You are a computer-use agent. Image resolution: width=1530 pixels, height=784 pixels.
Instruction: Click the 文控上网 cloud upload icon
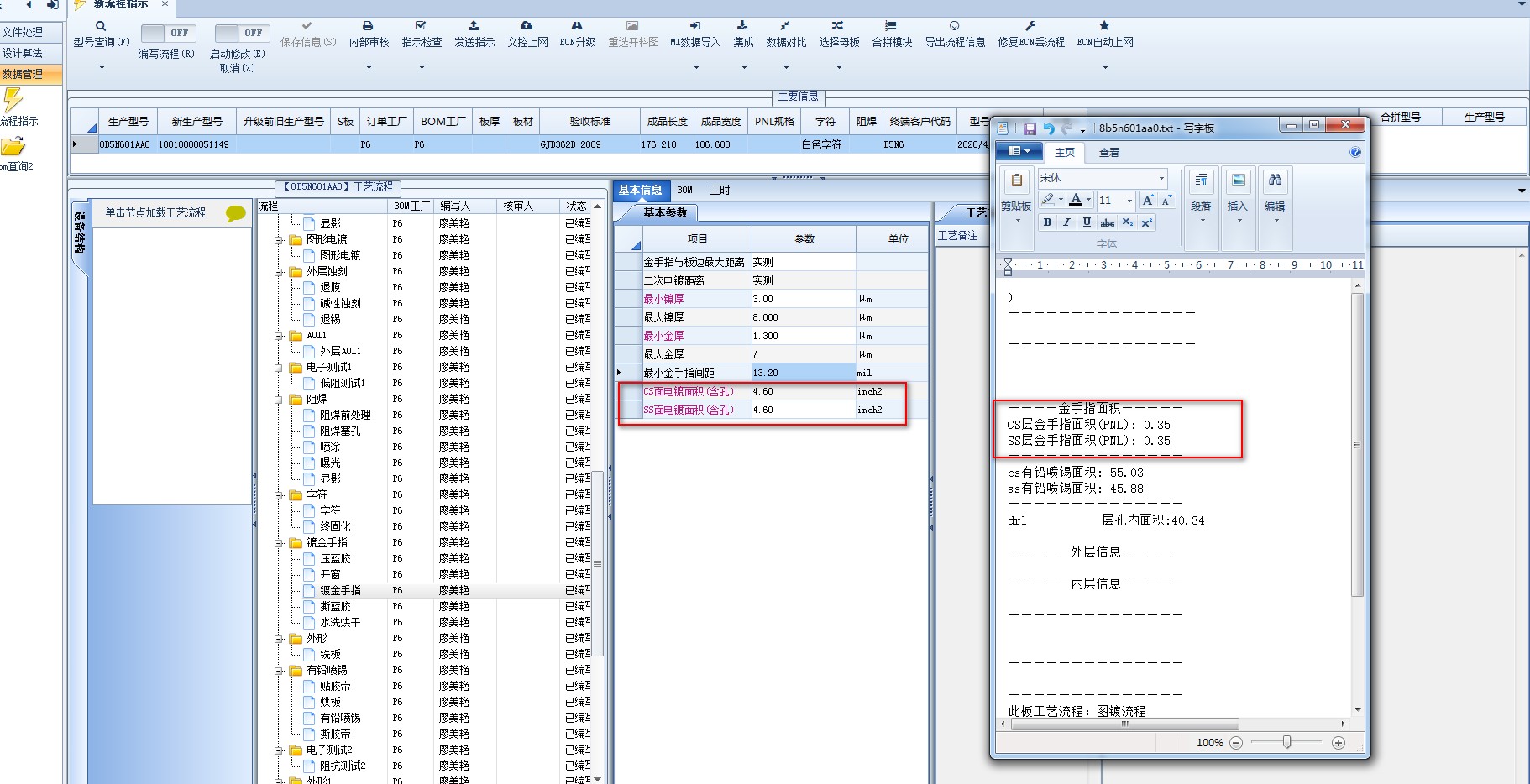[x=527, y=26]
